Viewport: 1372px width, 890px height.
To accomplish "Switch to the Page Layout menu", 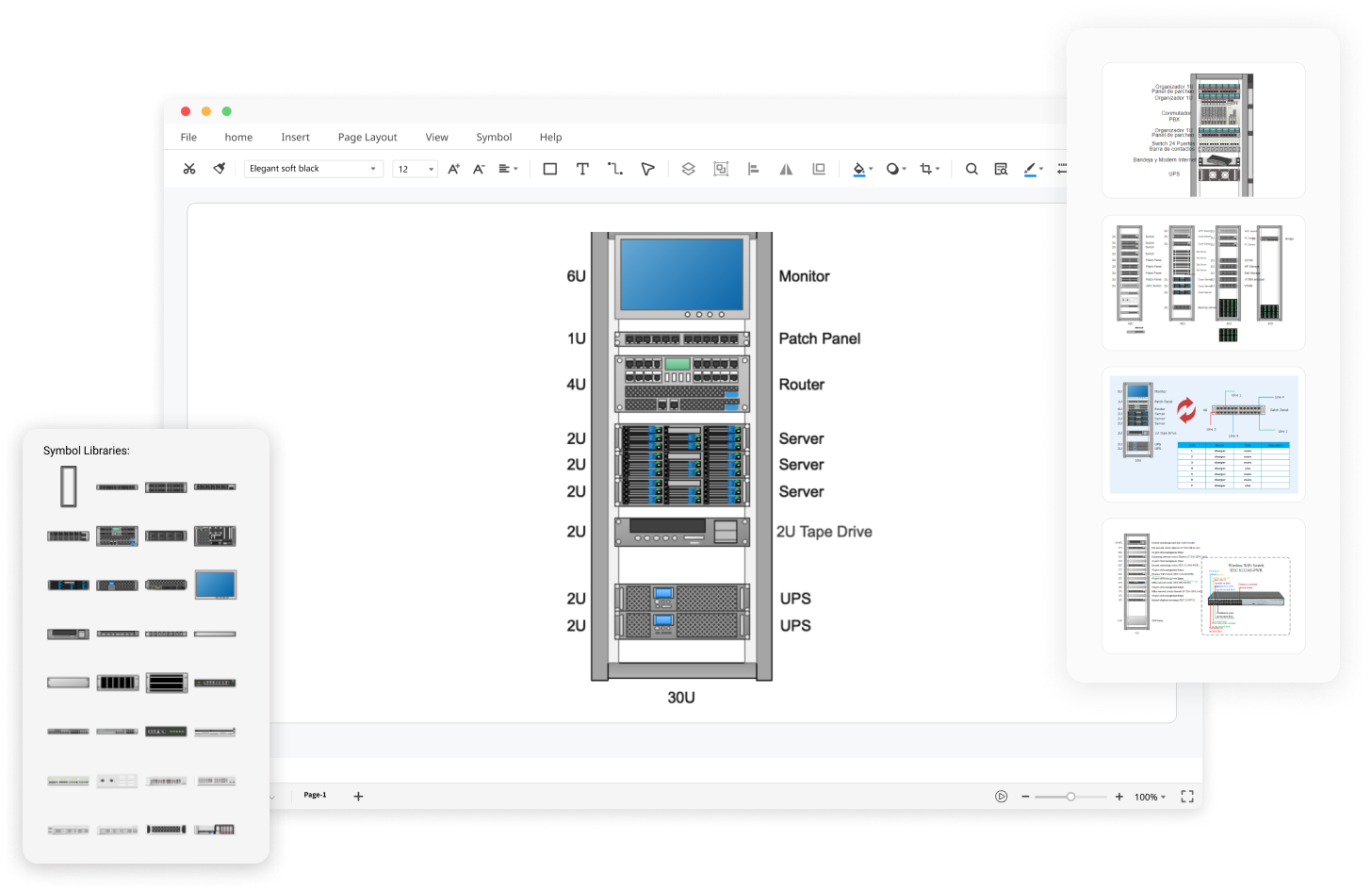I will click(x=367, y=137).
